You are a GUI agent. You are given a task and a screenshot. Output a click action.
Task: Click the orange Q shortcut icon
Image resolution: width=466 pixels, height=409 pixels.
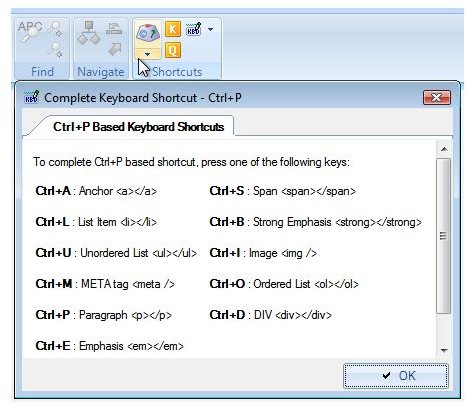173,50
